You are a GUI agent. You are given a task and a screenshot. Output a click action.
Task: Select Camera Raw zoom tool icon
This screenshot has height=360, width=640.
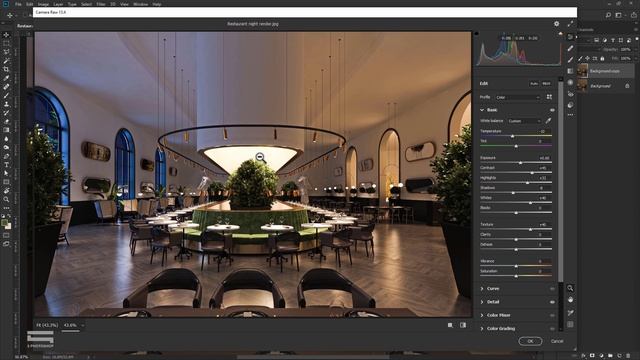coord(570,288)
